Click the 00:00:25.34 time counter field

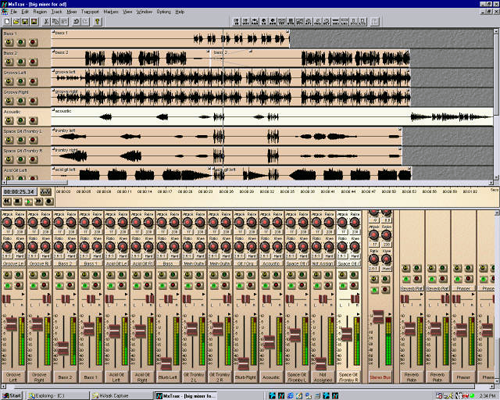tap(19, 192)
